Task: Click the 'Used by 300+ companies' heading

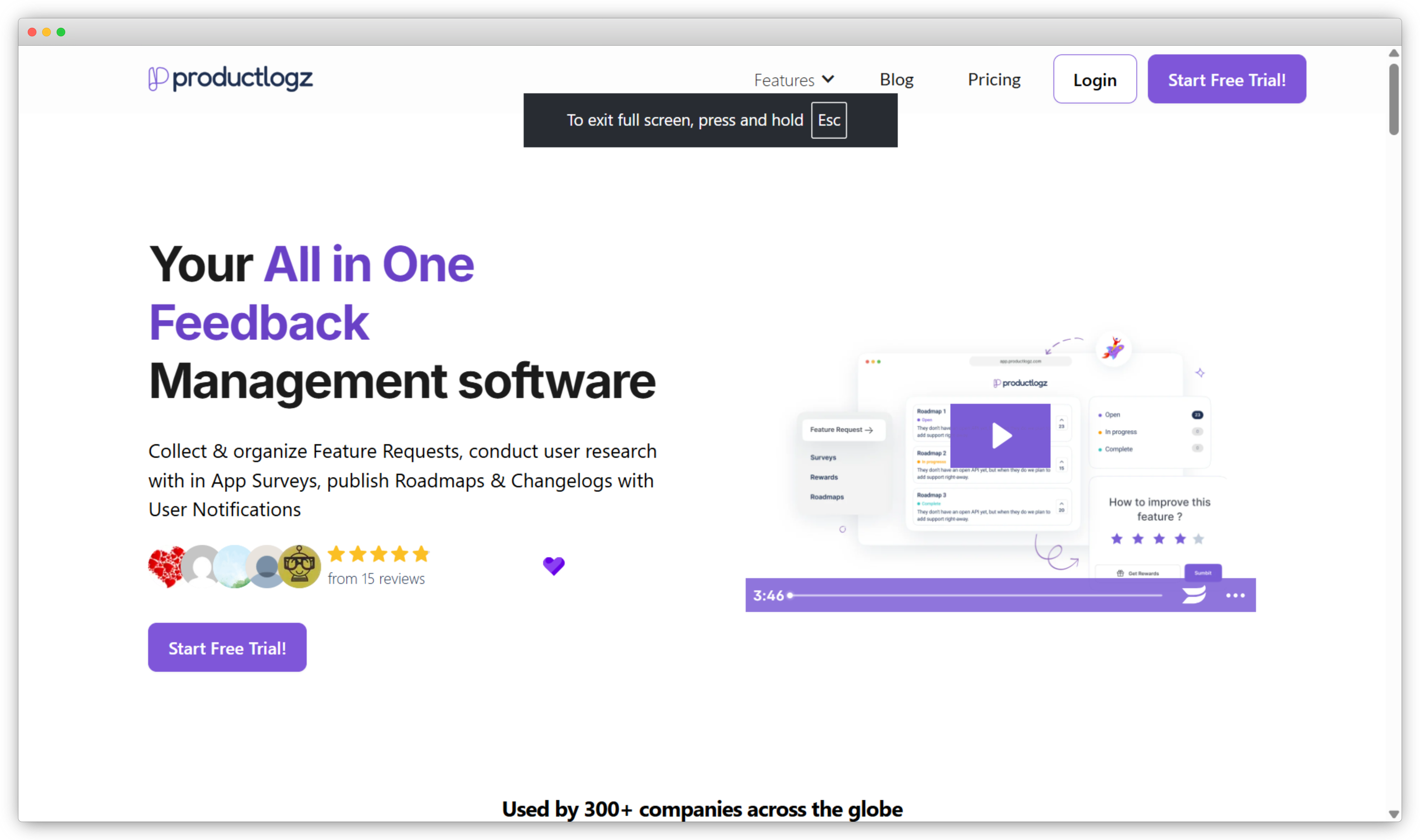Action: [x=702, y=809]
